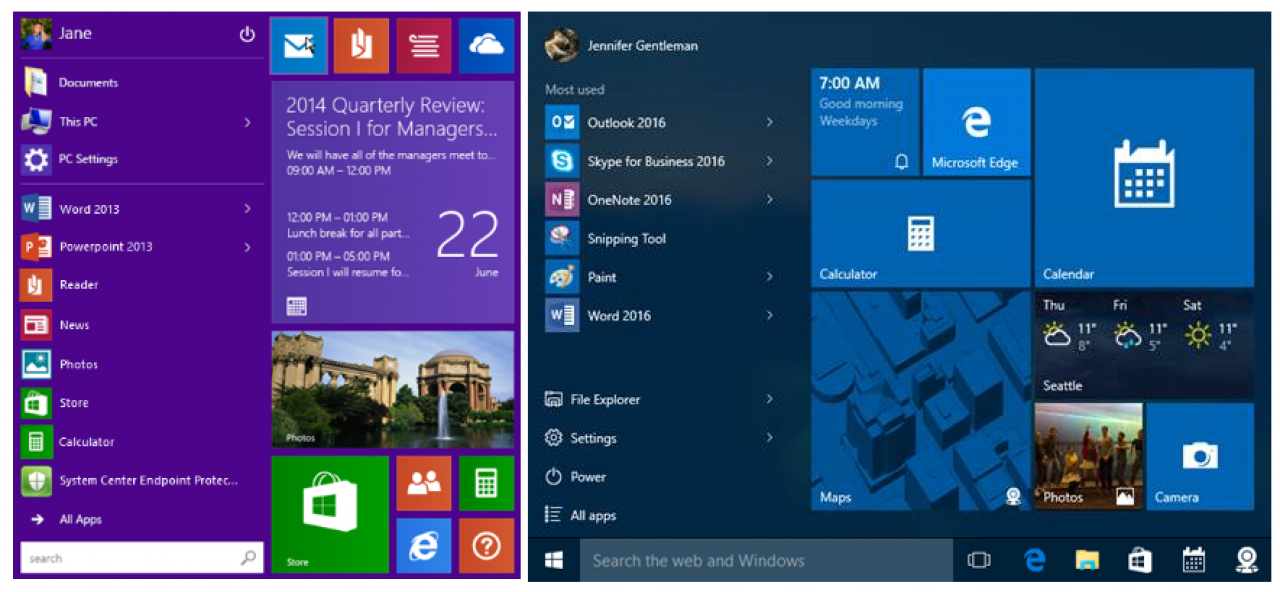Open the Calculator tile in the blue Start menu
Image resolution: width=1280 pixels, height=592 pixels.
coord(920,234)
